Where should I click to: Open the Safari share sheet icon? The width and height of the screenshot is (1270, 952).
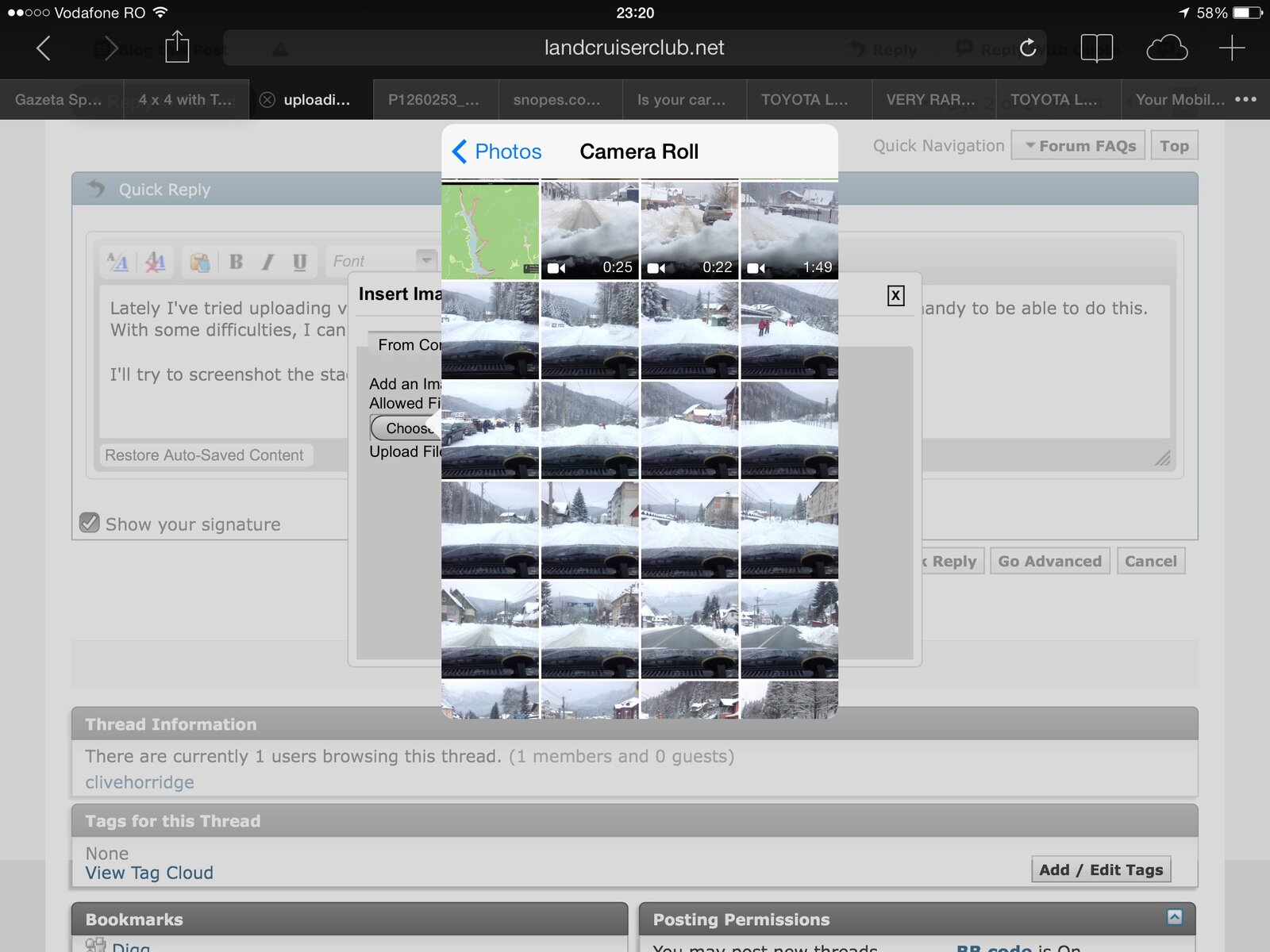pos(177,47)
